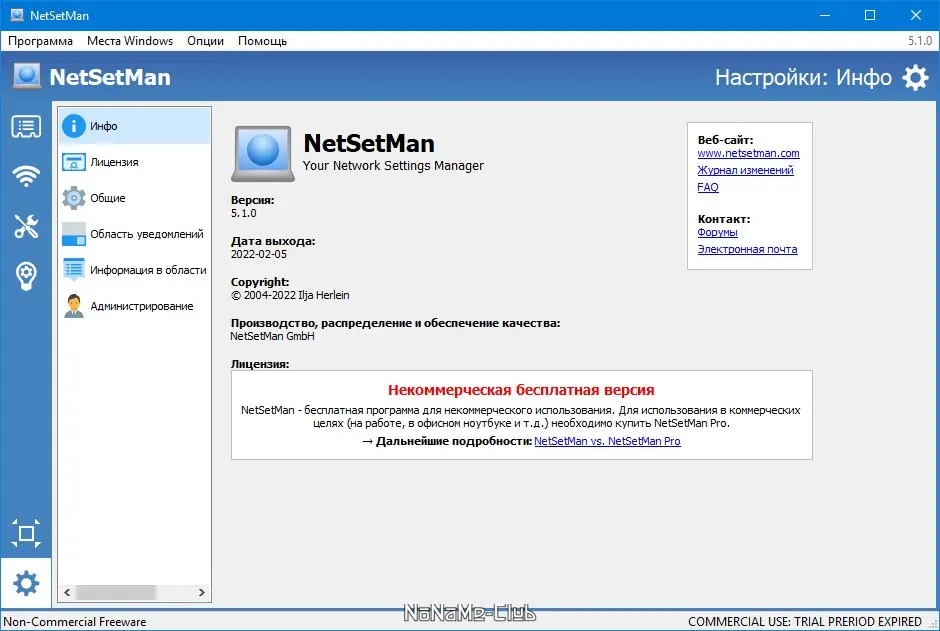Click the list icon beside Информация в области

[x=74, y=270]
